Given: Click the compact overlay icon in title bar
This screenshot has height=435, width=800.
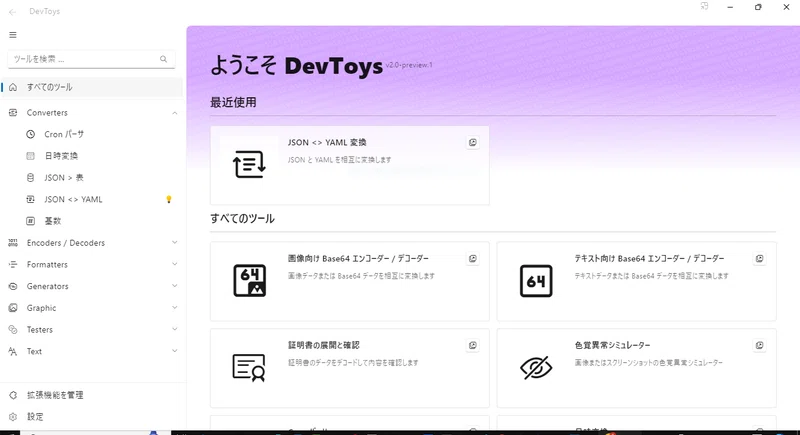Looking at the screenshot, I should click(x=705, y=7).
